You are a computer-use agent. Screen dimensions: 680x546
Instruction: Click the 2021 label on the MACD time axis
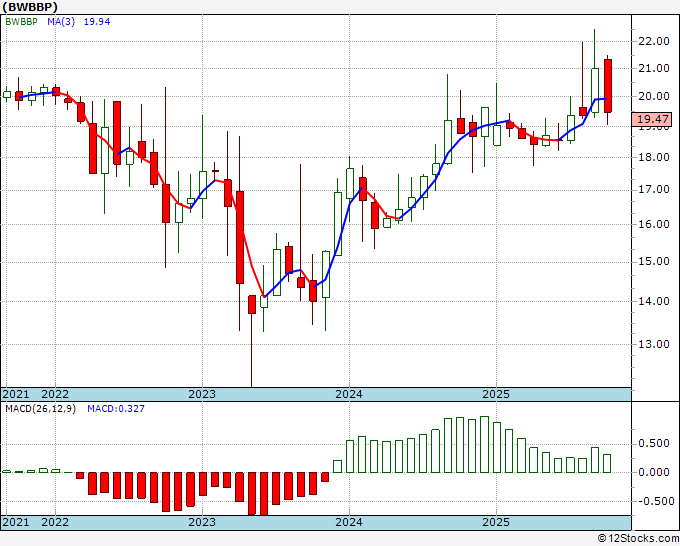[x=16, y=522]
